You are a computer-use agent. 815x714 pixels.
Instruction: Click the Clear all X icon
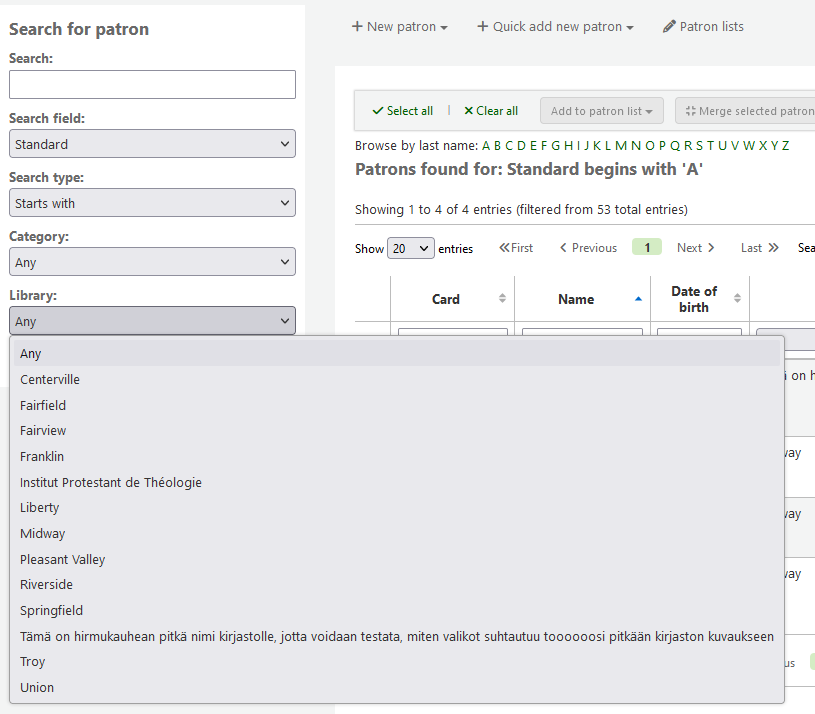pos(468,111)
